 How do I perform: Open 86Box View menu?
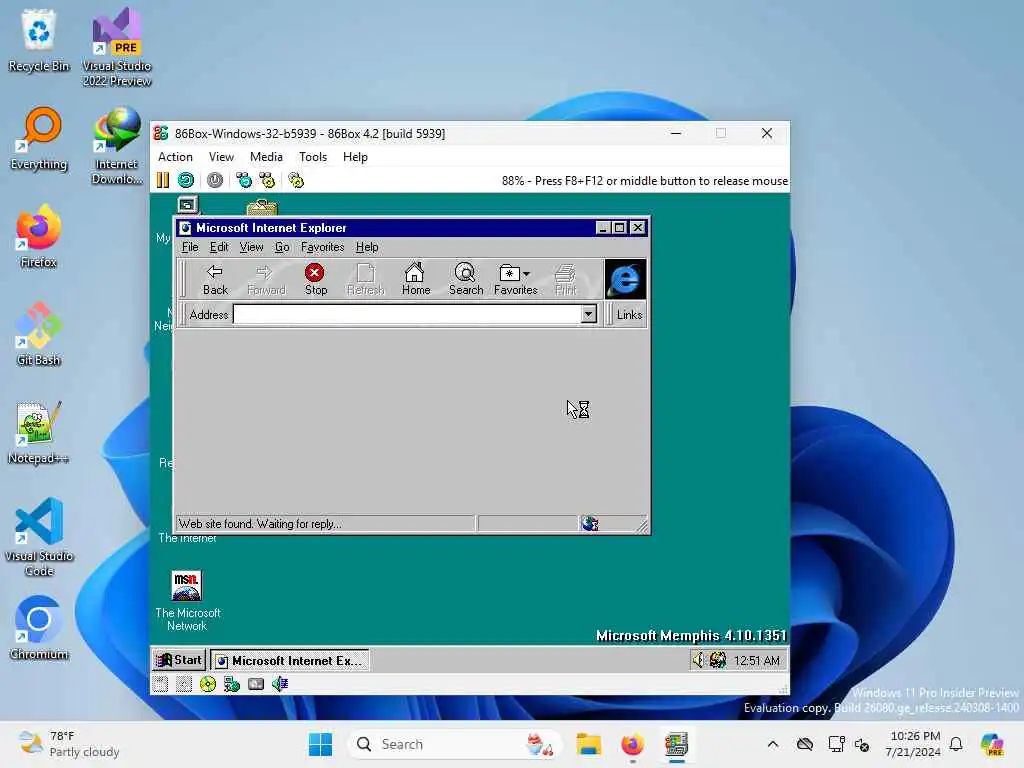click(221, 157)
